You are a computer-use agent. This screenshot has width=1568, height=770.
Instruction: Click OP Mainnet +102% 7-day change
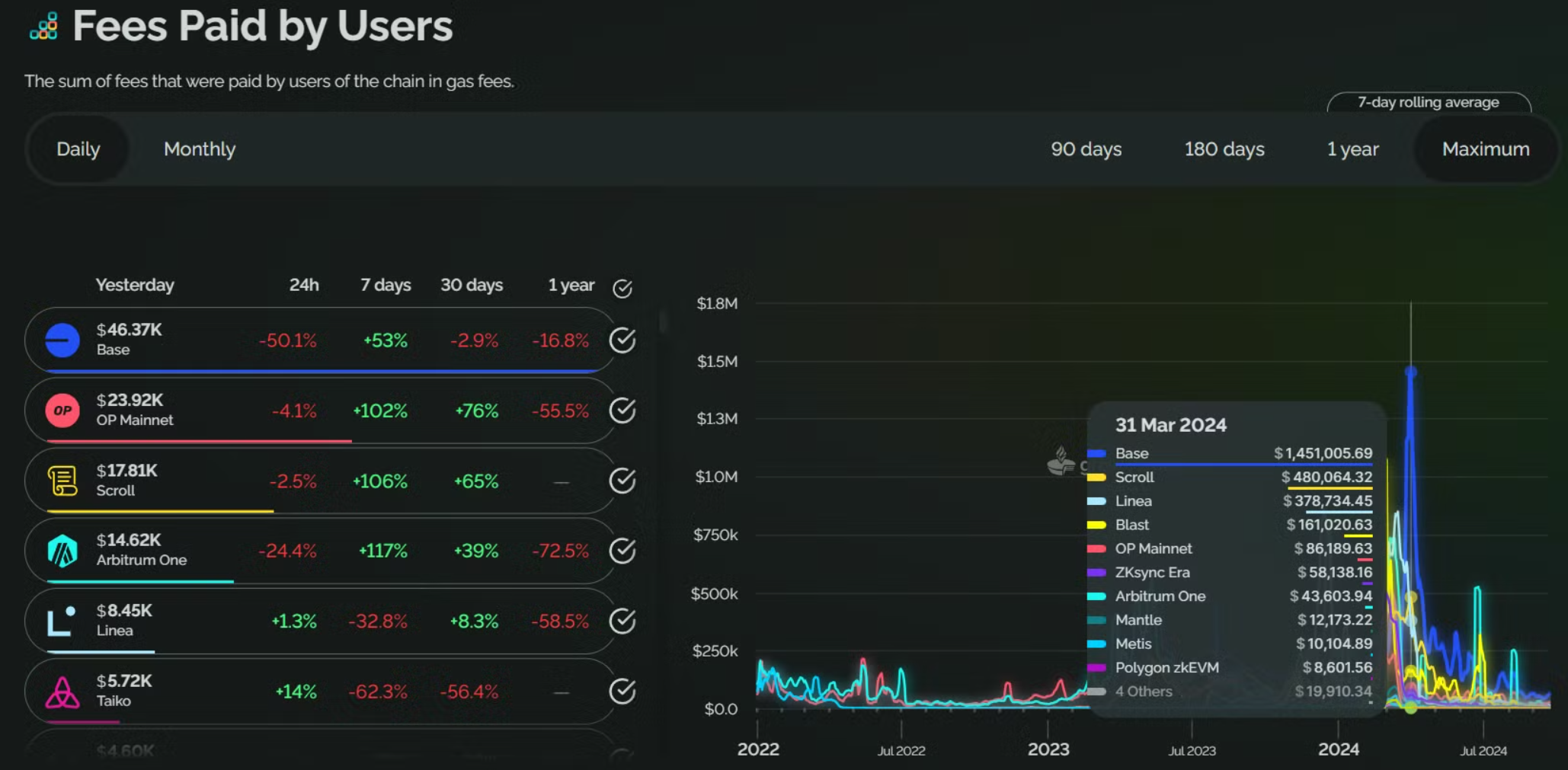(x=380, y=411)
